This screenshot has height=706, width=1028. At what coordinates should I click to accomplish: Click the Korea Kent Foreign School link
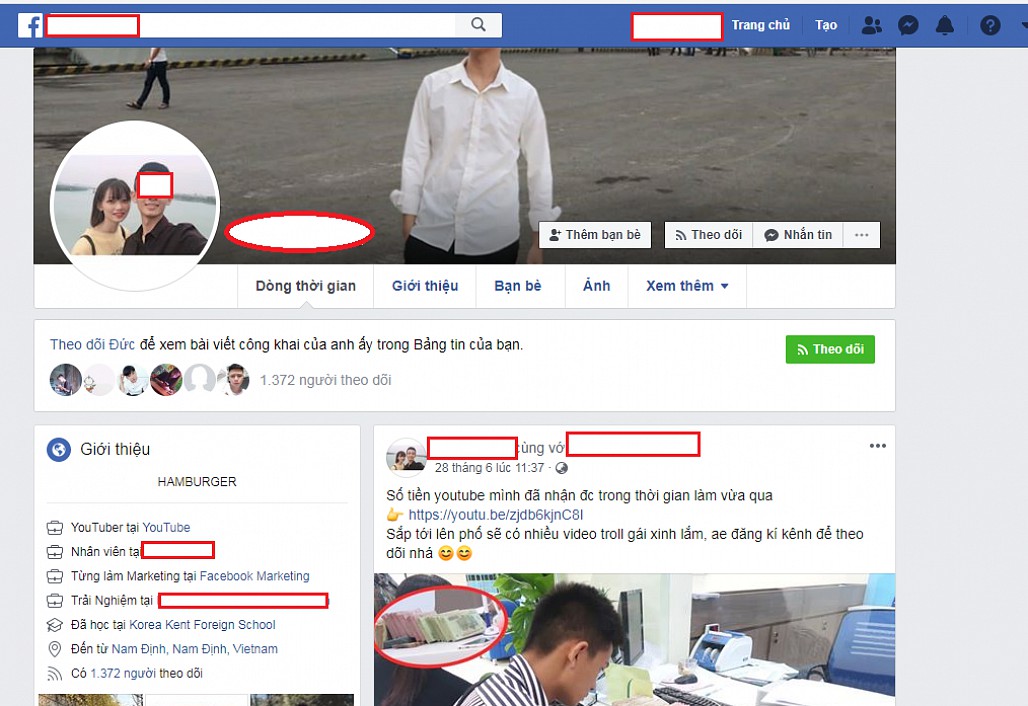coord(202,625)
